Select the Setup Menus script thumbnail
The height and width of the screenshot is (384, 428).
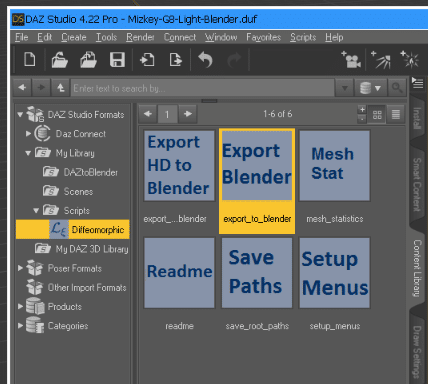(x=335, y=273)
